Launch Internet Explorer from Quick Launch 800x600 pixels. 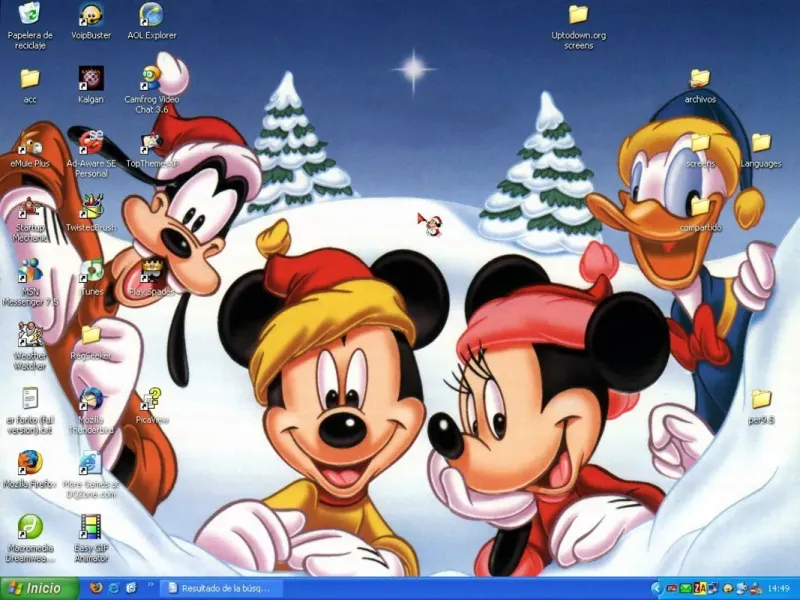[x=114, y=588]
